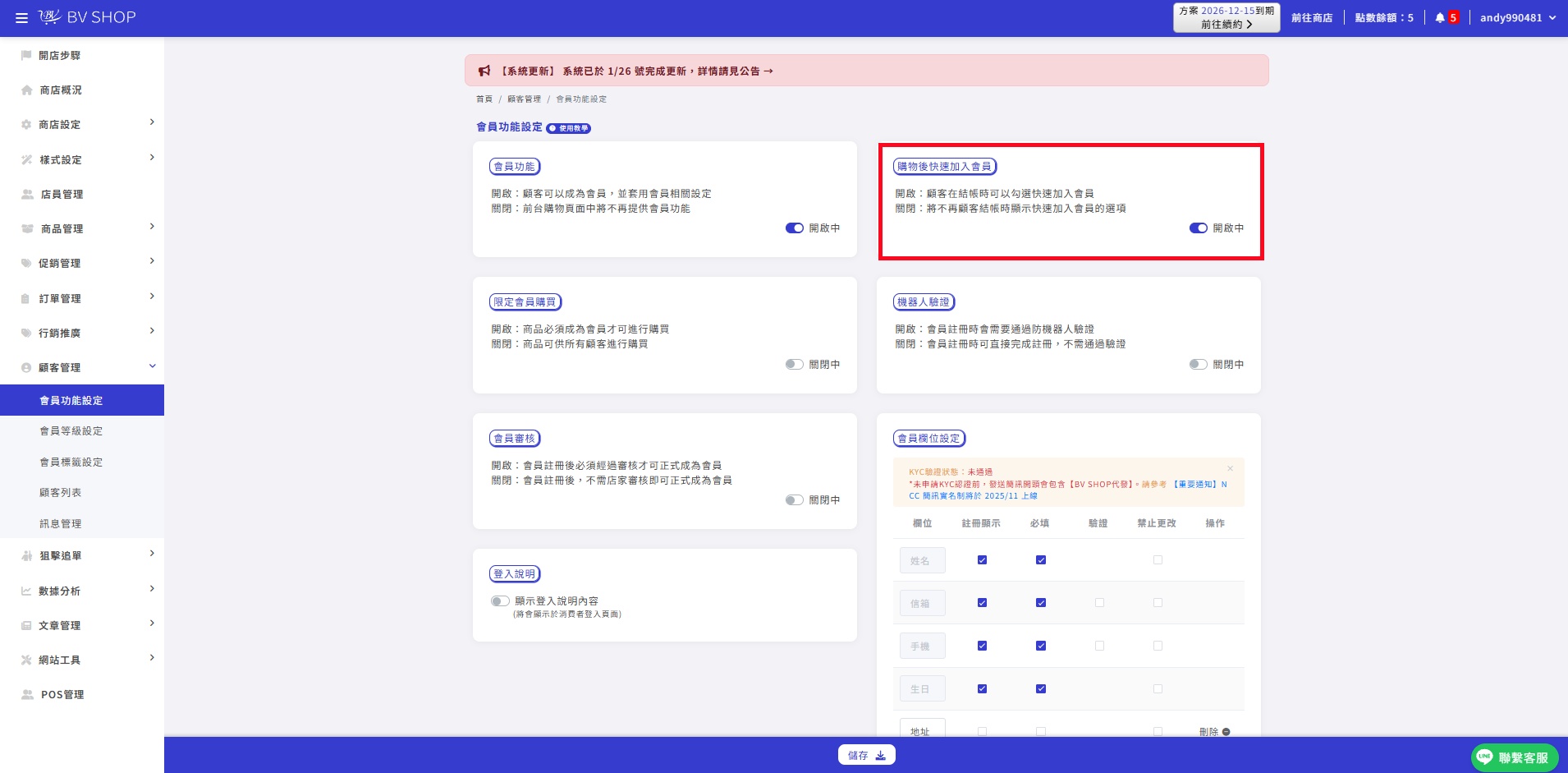Click 顧客管理 breadcrumb link
This screenshot has height=773, width=1568.
pyautogui.click(x=524, y=99)
